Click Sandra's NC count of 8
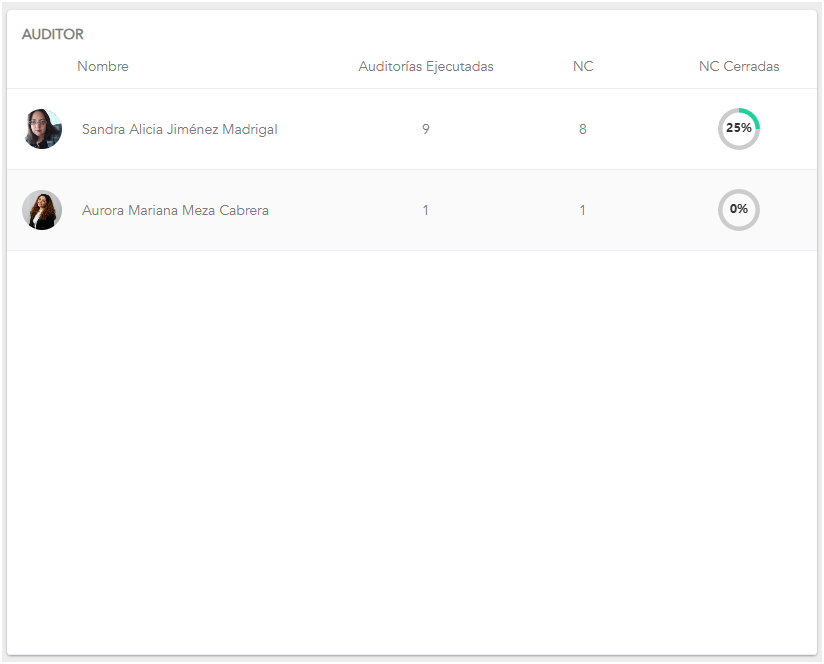Image resolution: width=824 pixels, height=664 pixels. click(583, 129)
